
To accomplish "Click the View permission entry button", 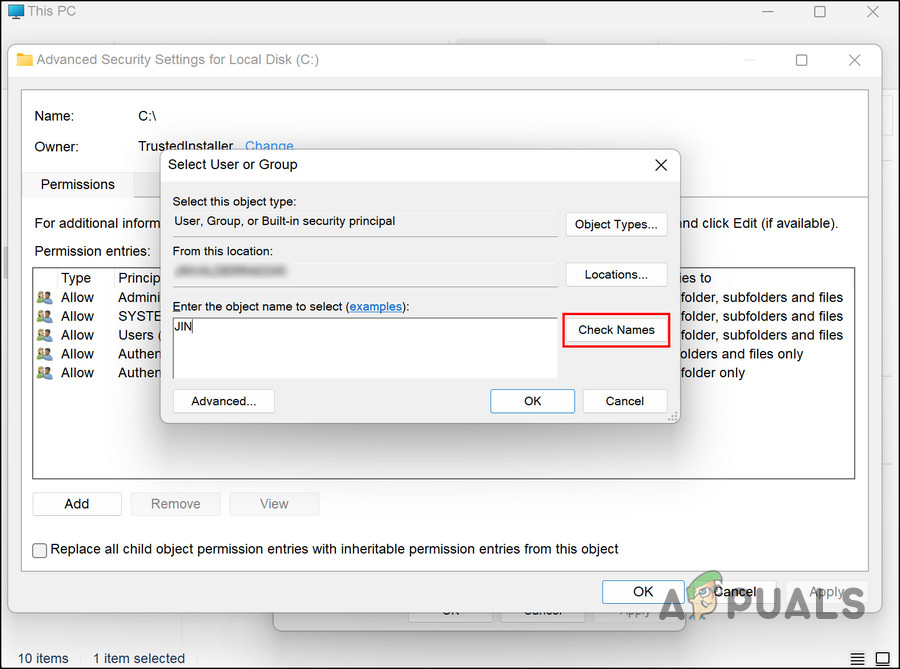I will point(274,504).
